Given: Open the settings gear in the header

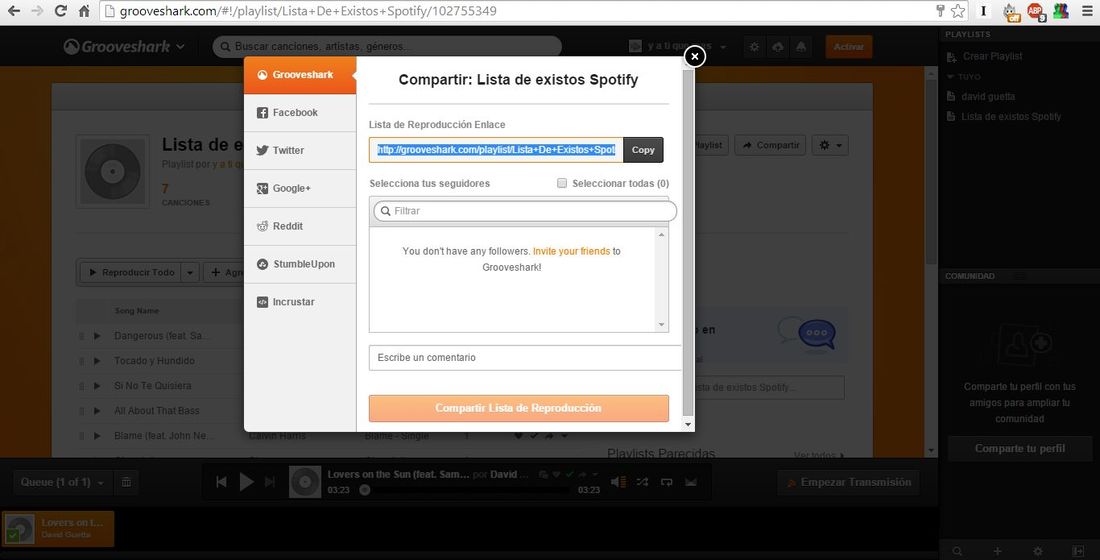Looking at the screenshot, I should [754, 47].
